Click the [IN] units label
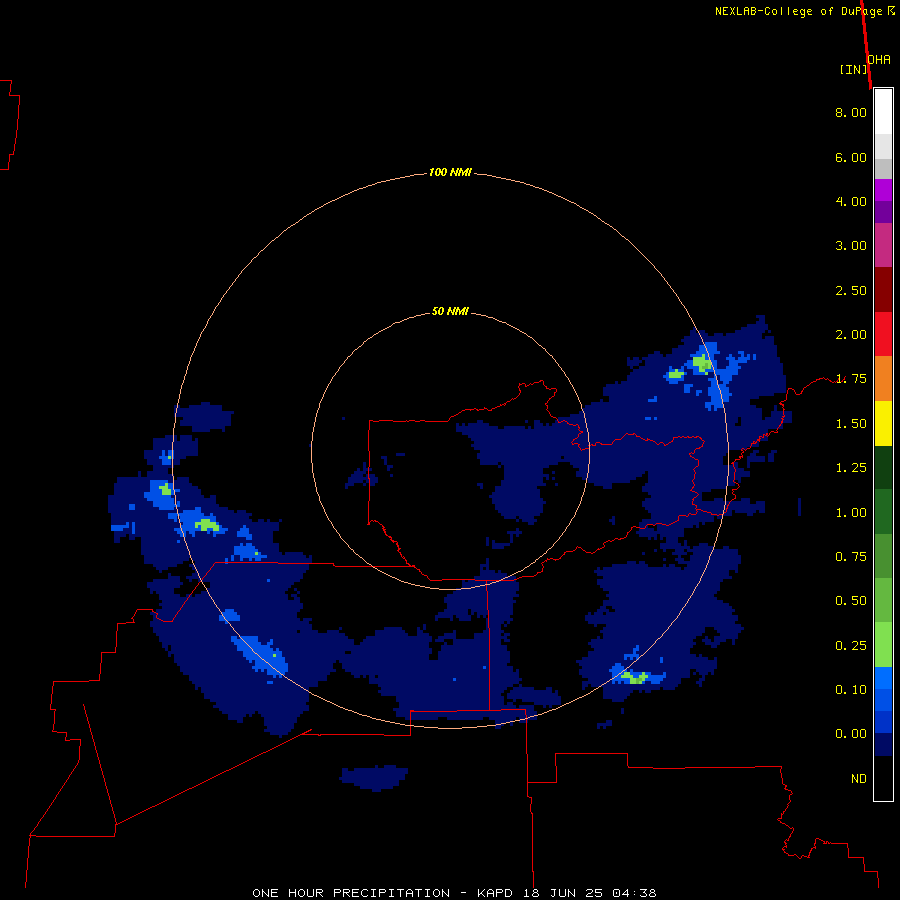900x900 pixels. click(x=853, y=69)
